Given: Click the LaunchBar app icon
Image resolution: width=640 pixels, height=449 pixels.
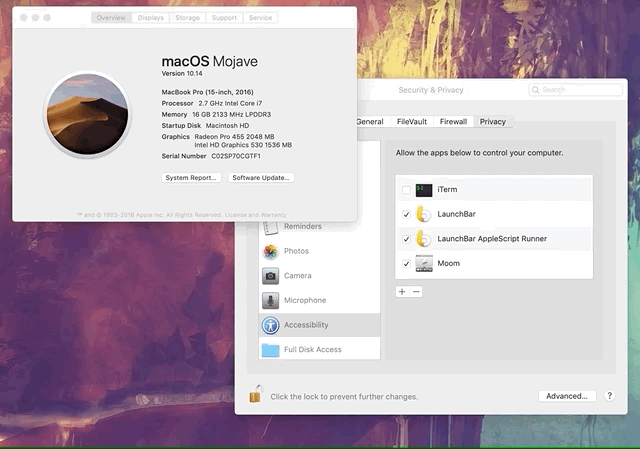Looking at the screenshot, I should [424, 214].
